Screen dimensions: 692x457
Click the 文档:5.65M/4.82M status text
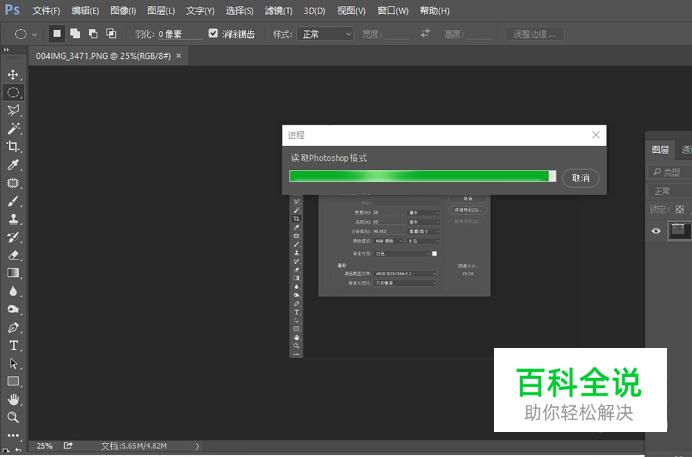pyautogui.click(x=134, y=446)
